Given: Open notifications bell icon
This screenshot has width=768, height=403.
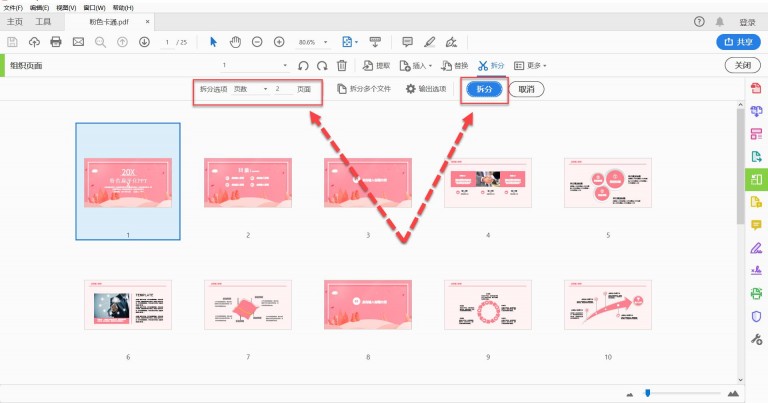Looking at the screenshot, I should [720, 22].
